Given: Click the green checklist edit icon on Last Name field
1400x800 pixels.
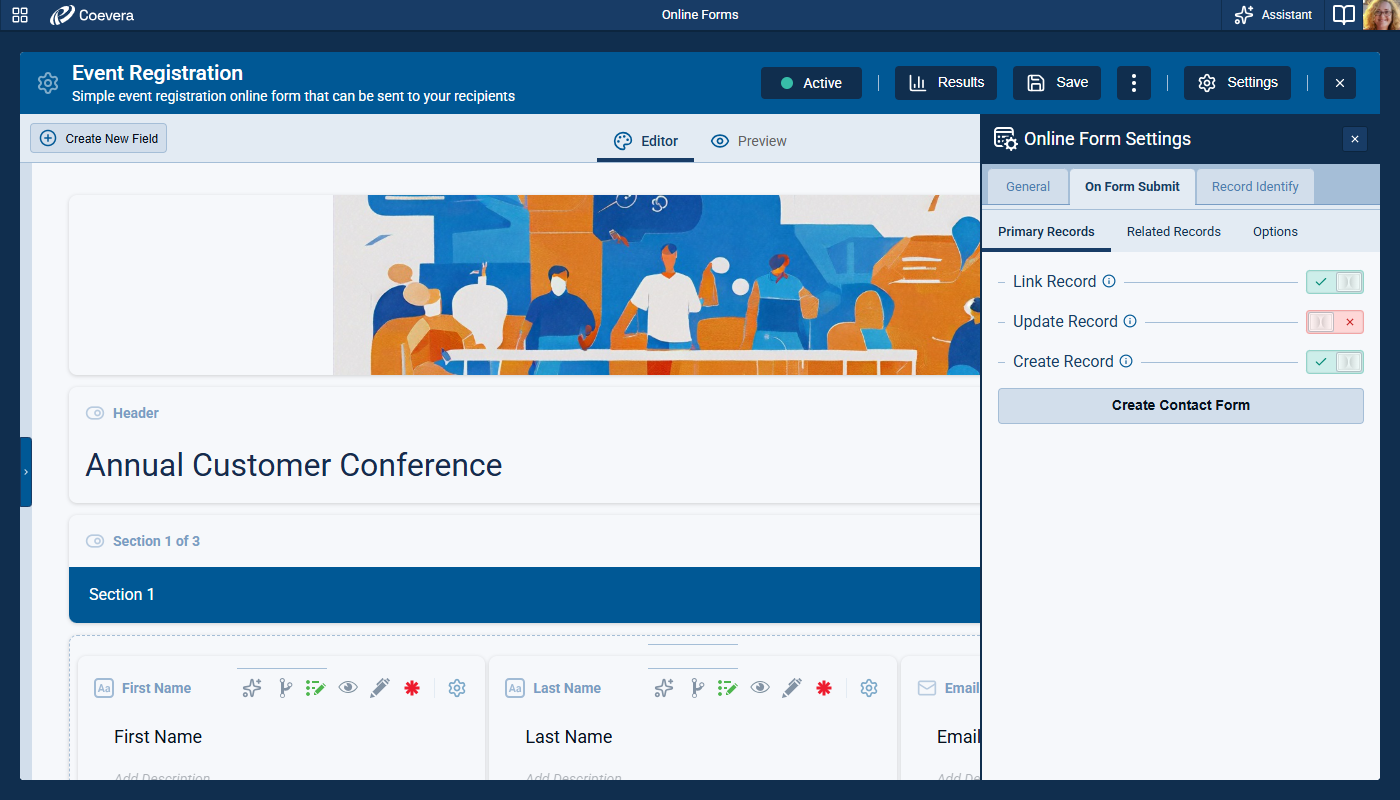Looking at the screenshot, I should pos(728,688).
